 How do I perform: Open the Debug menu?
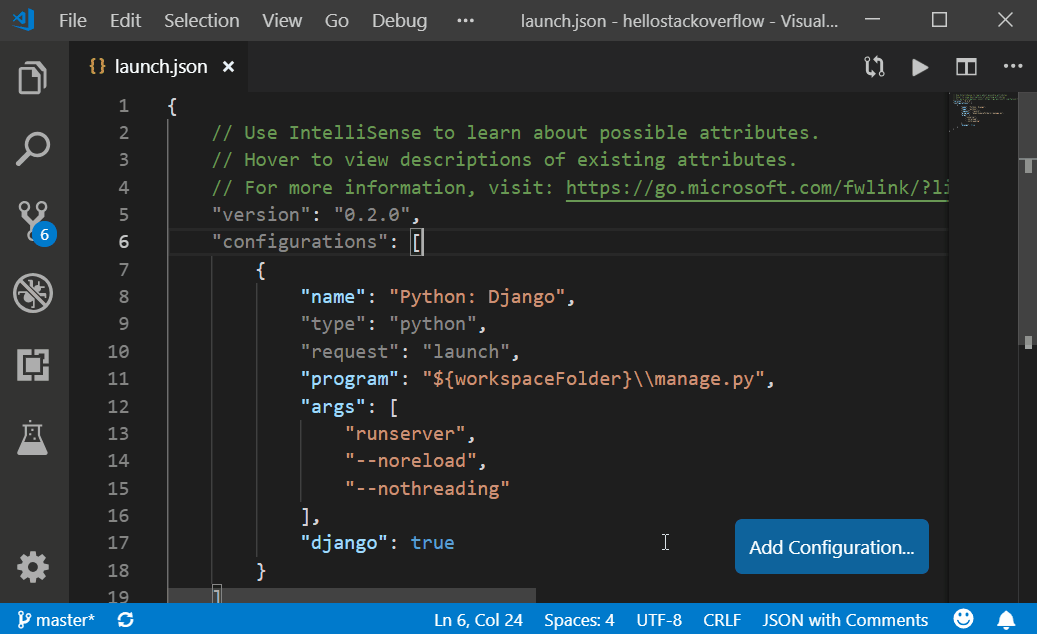pyautogui.click(x=399, y=20)
